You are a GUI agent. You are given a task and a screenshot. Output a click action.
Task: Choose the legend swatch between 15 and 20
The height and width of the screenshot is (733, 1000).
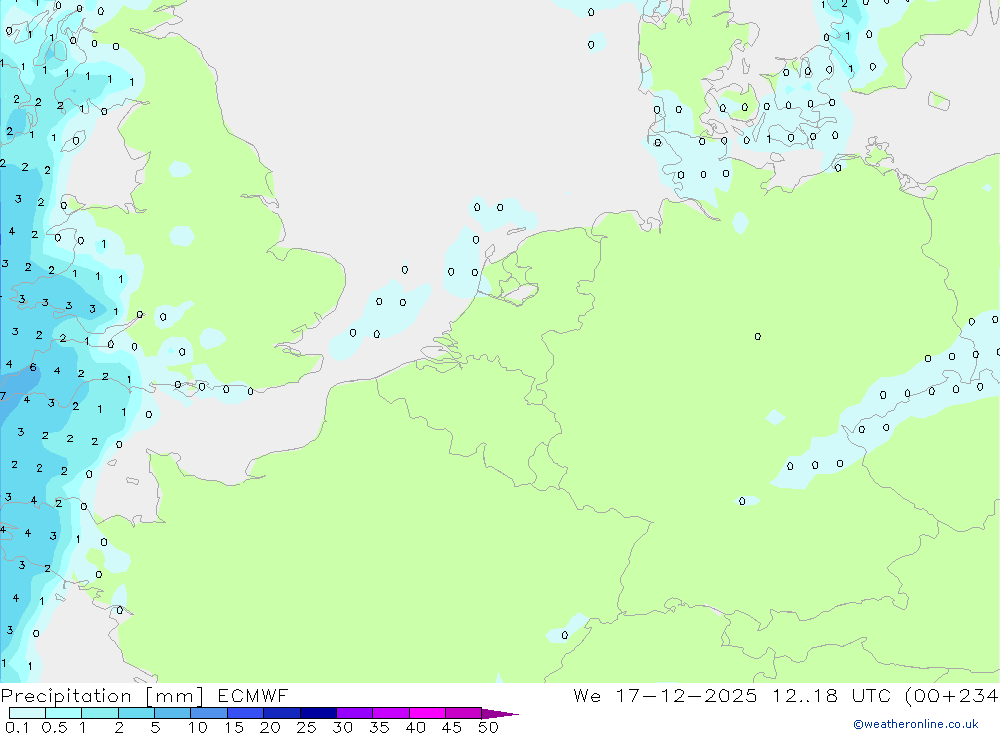(x=245, y=713)
